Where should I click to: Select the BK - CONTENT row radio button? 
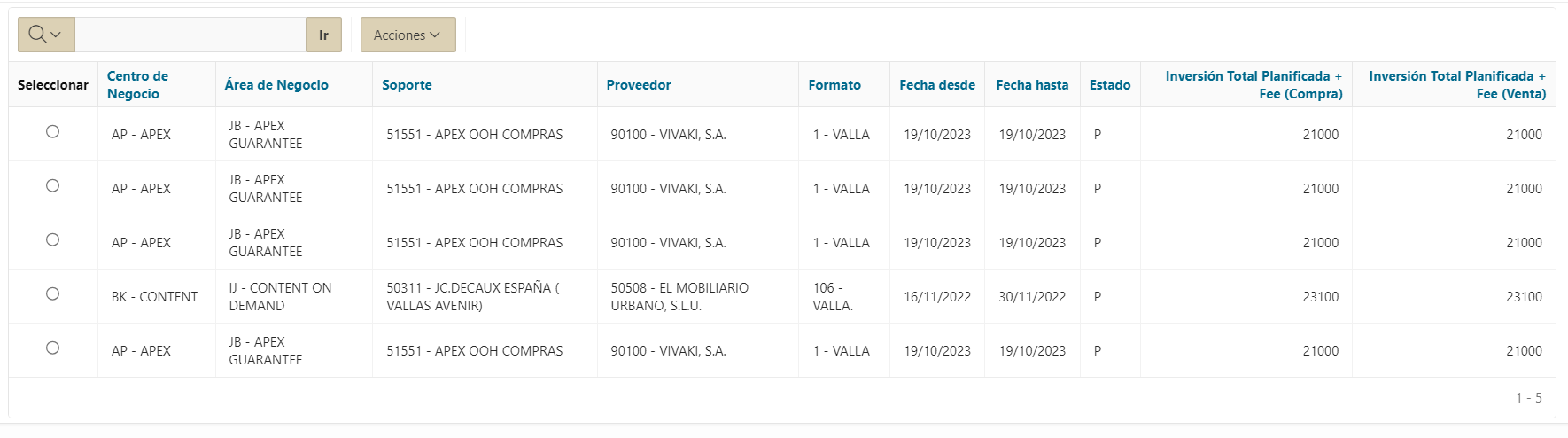(53, 294)
